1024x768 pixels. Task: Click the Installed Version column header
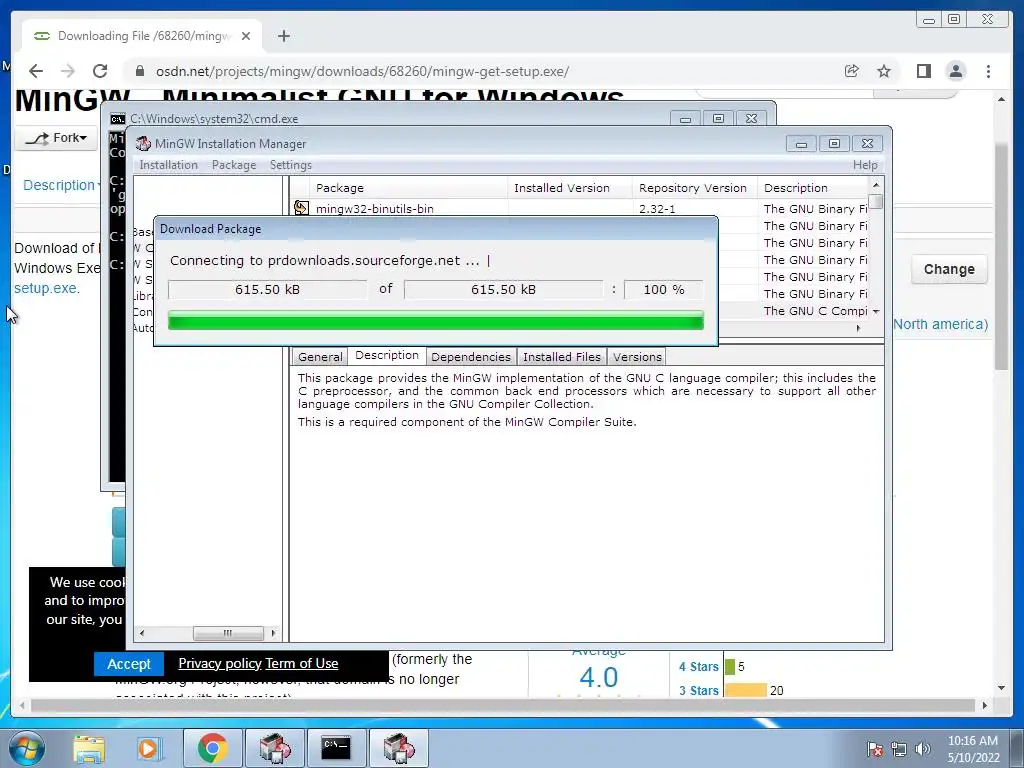569,188
